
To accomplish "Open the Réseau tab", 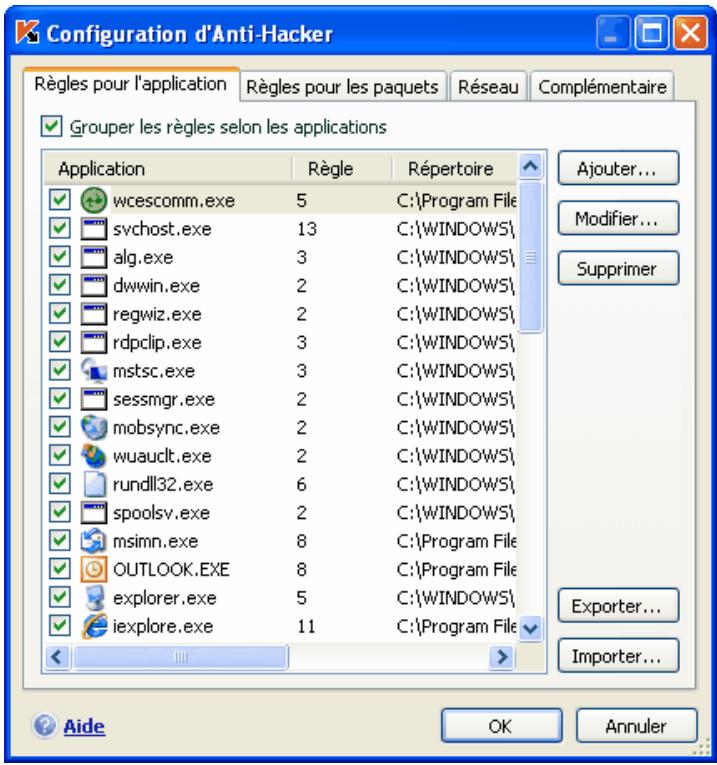I will [x=488, y=87].
